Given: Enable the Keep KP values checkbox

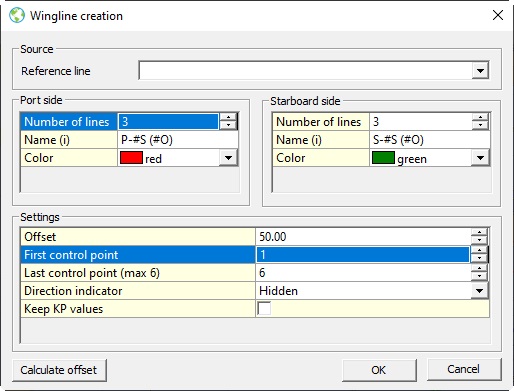Looking at the screenshot, I should [x=264, y=308].
